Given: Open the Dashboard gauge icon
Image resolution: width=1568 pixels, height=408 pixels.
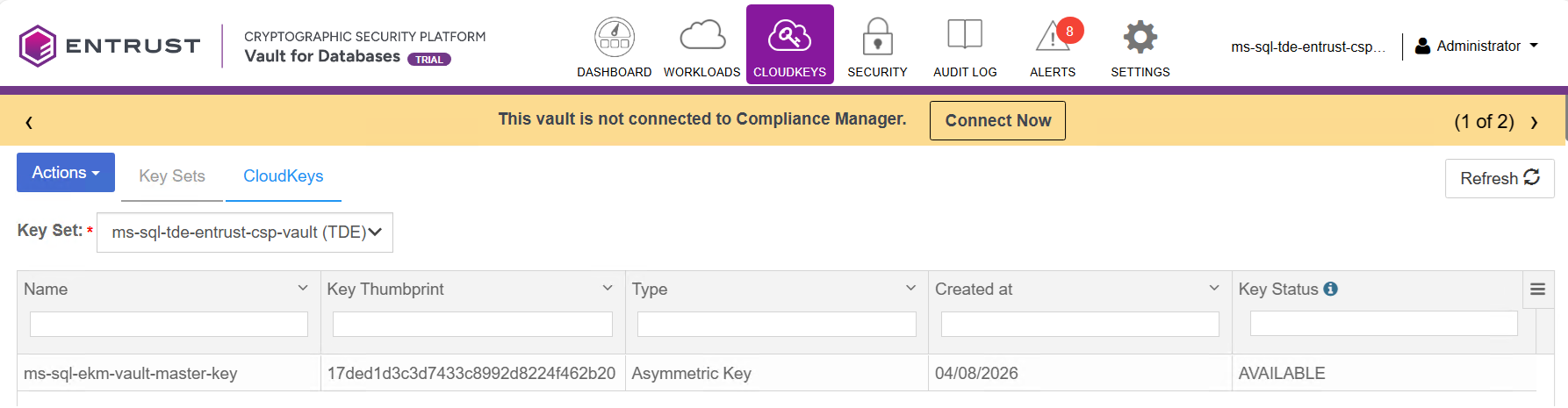Looking at the screenshot, I should [615, 37].
